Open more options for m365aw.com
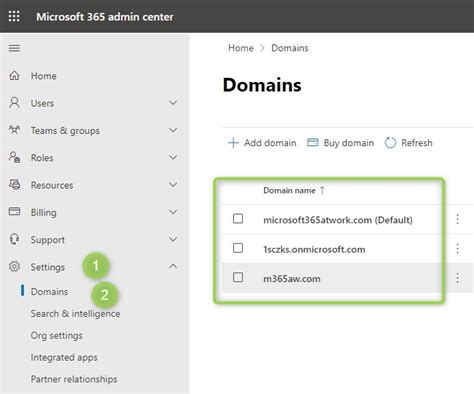This screenshot has height=394, width=474. point(457,278)
